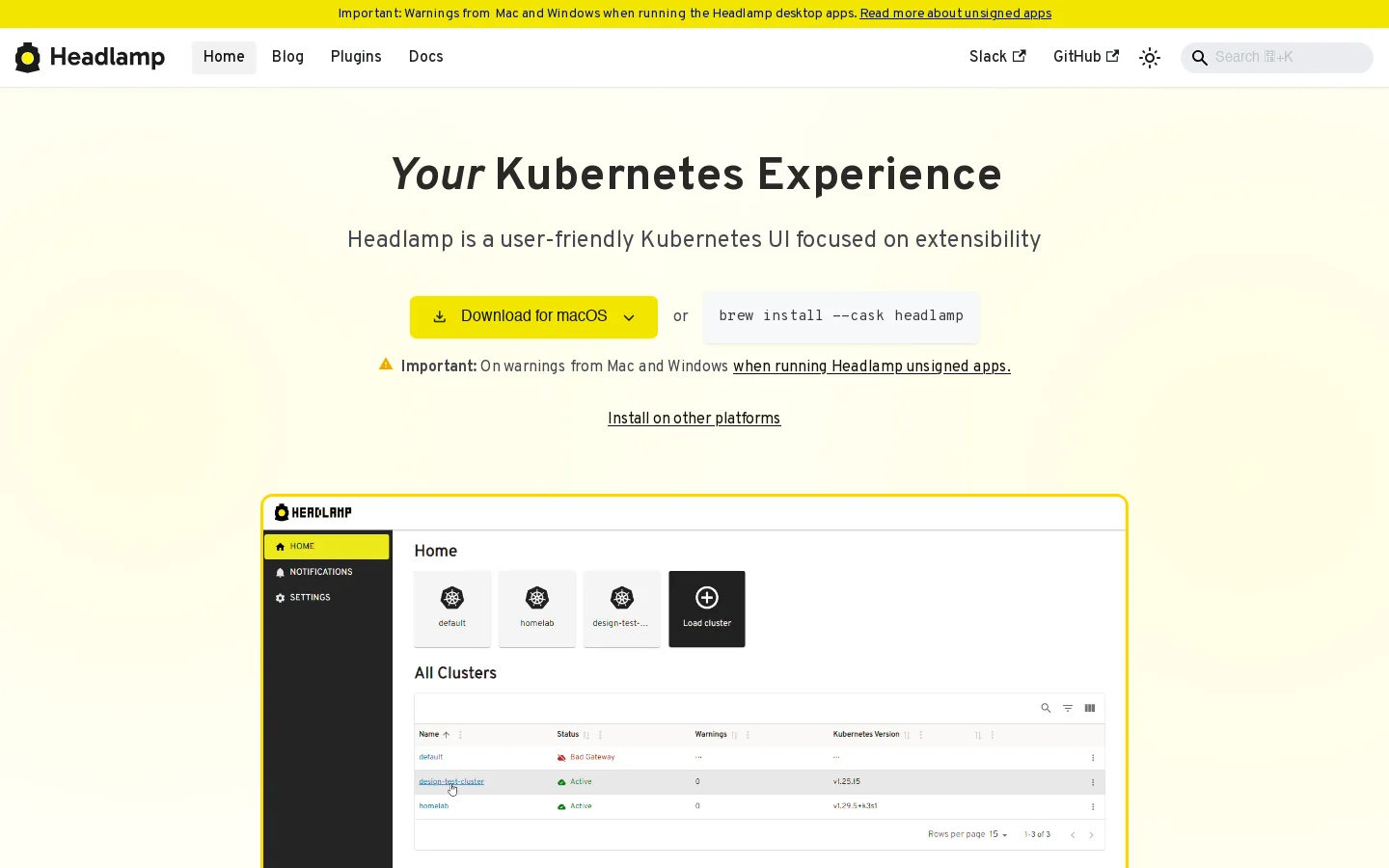Sort table by Status column arrows
The width and height of the screenshot is (1389, 868).
tap(586, 735)
